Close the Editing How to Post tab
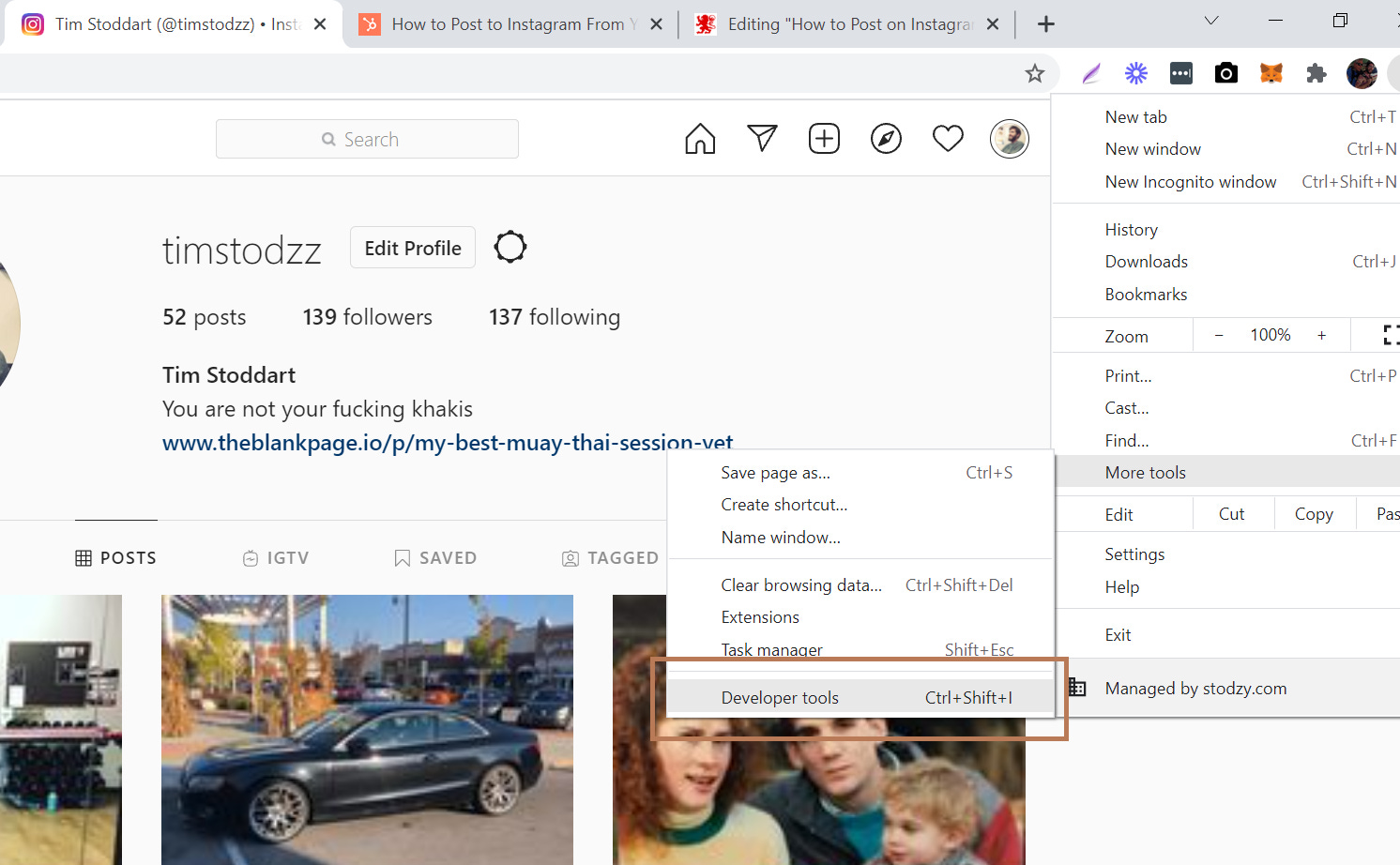1400x865 pixels. [x=993, y=24]
